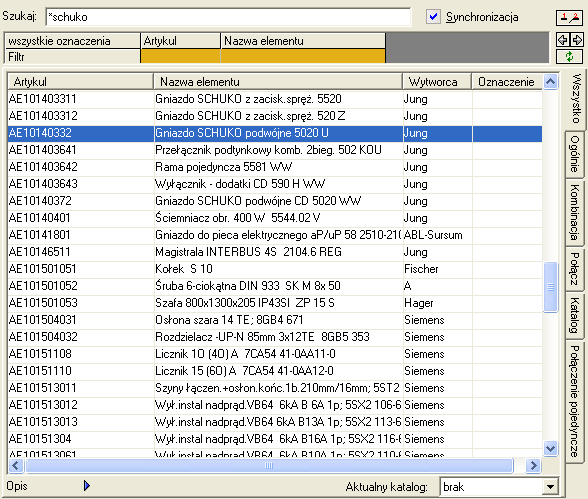Select Ściemniacz obr. 400 W row
Viewport: 588px width, 499px height.
[275, 218]
